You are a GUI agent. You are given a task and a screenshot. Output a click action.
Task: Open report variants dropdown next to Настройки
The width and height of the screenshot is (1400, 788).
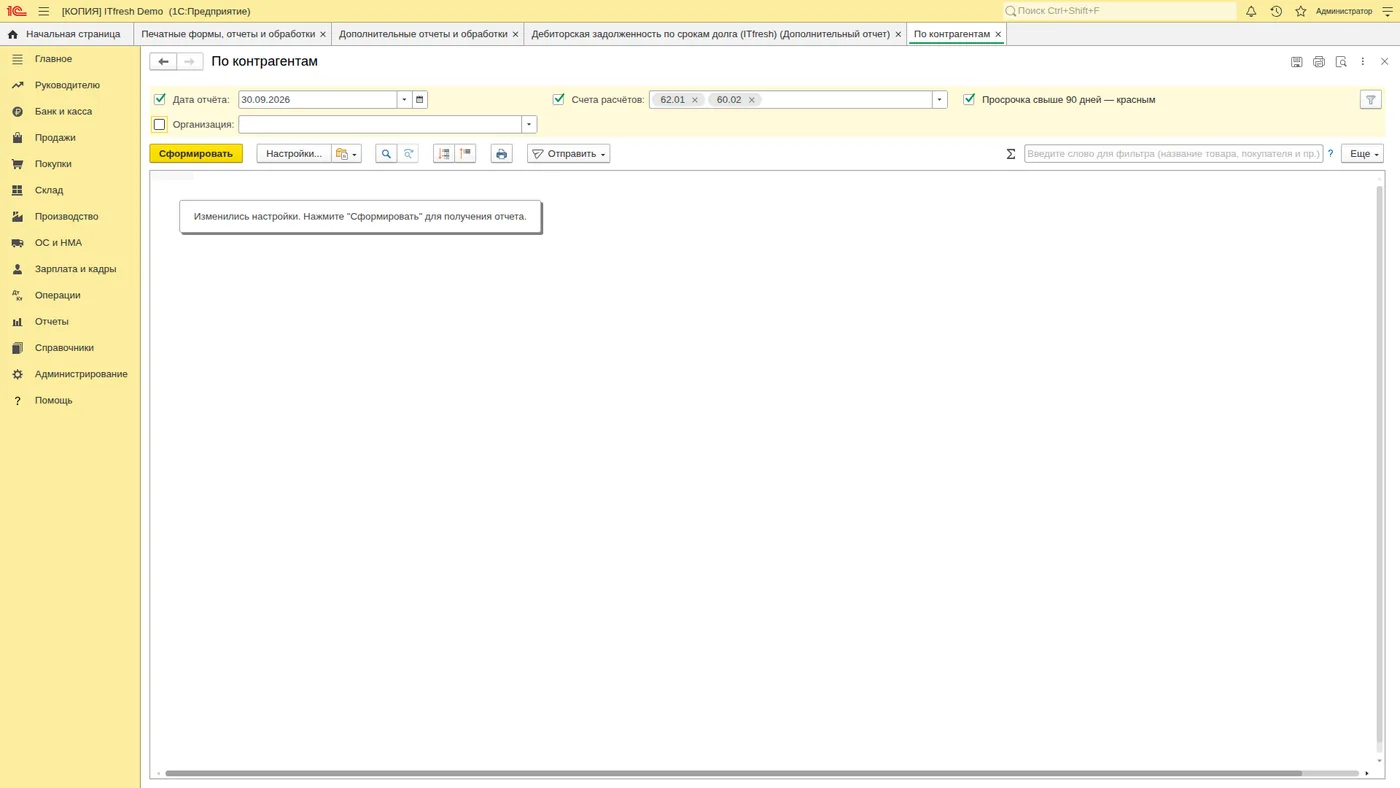coord(347,154)
